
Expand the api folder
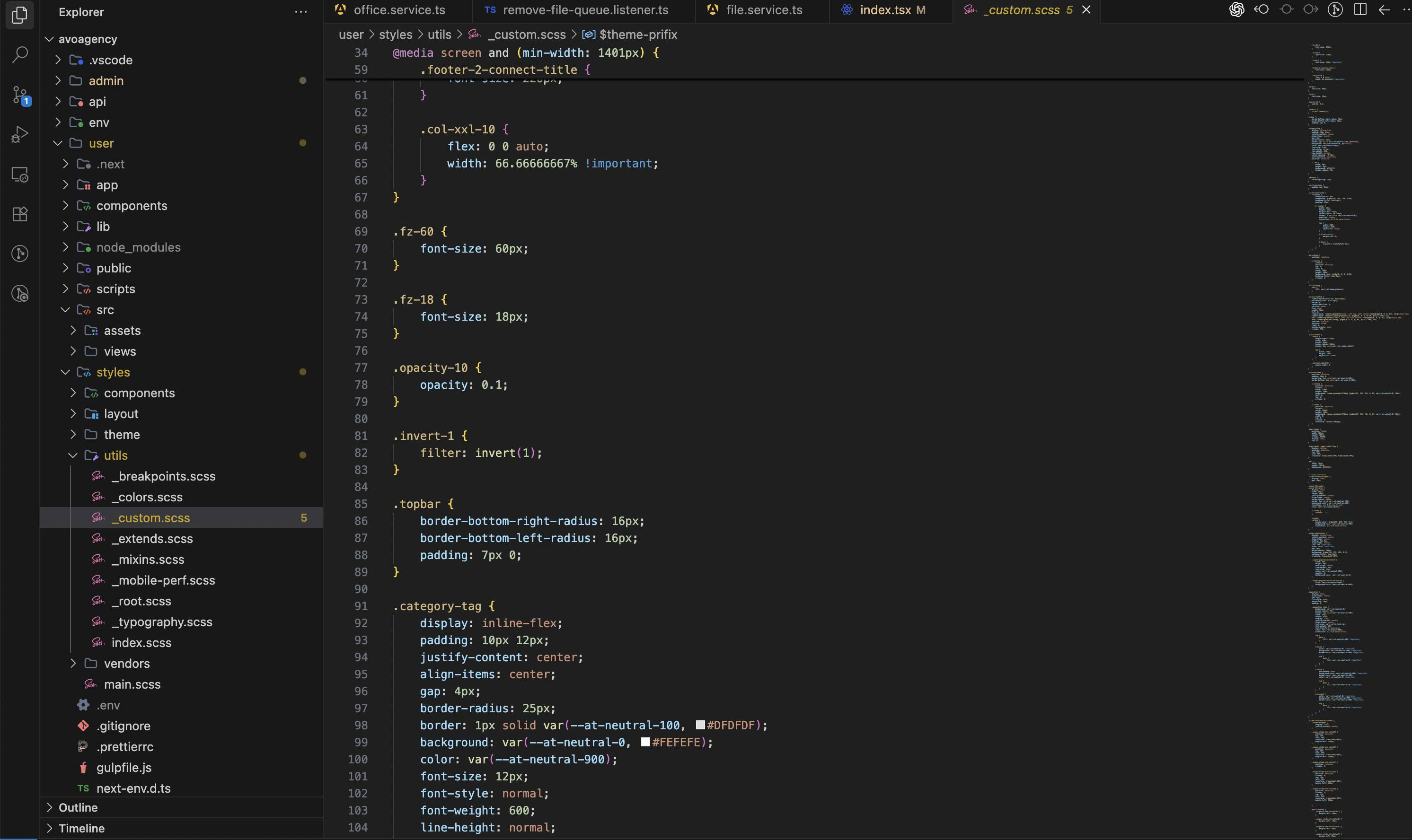(x=181, y=101)
